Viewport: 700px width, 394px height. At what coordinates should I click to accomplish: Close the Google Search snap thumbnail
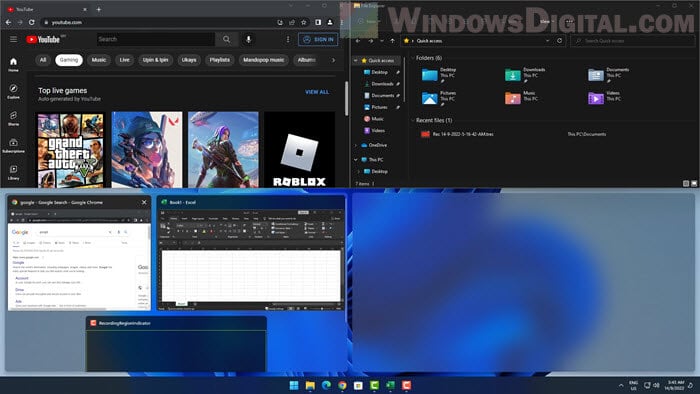click(144, 202)
